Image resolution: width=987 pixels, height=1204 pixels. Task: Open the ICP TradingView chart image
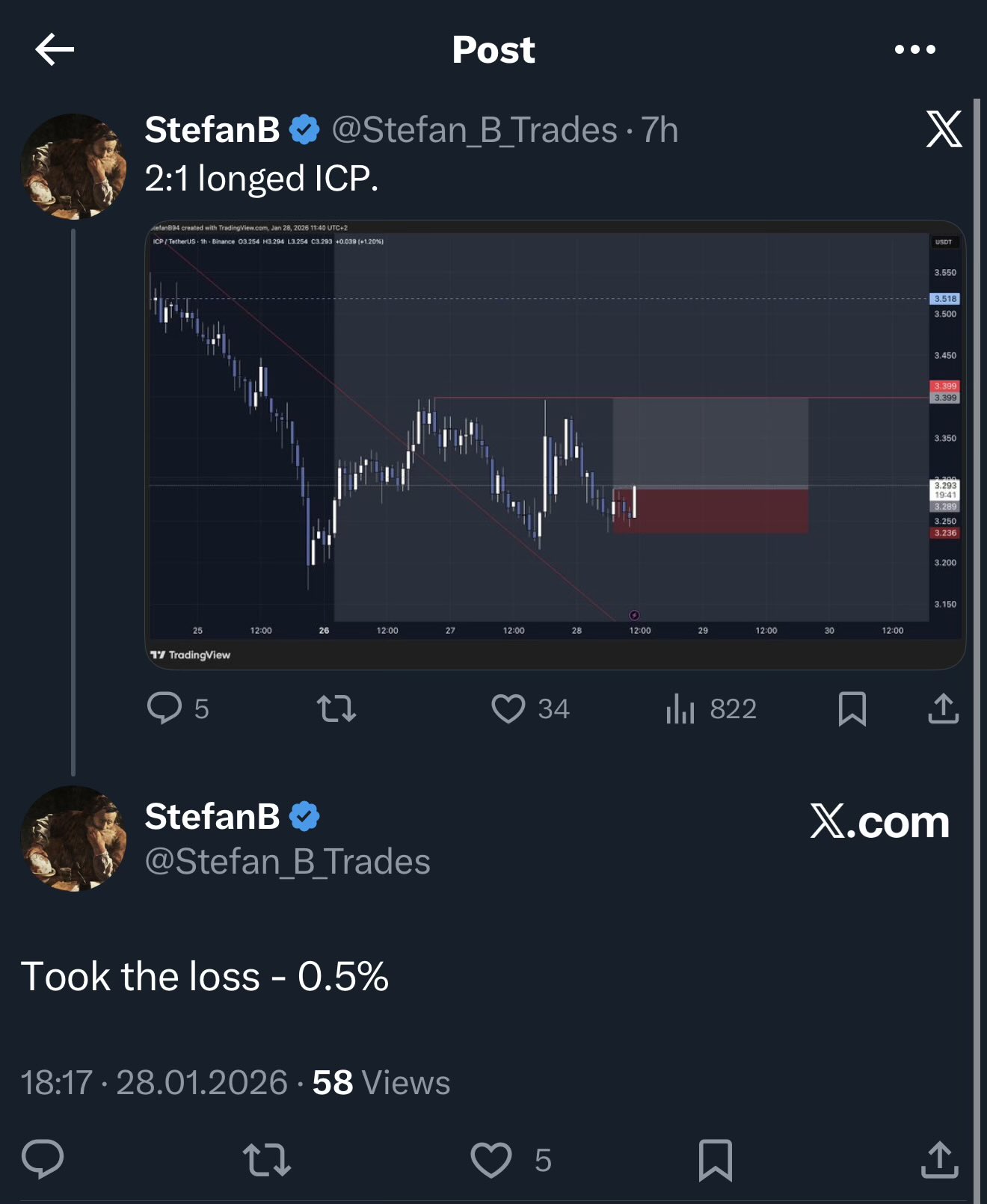click(554, 444)
